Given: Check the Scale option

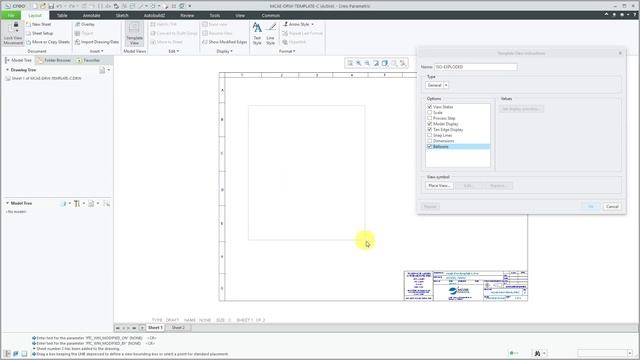Looking at the screenshot, I should click(429, 112).
